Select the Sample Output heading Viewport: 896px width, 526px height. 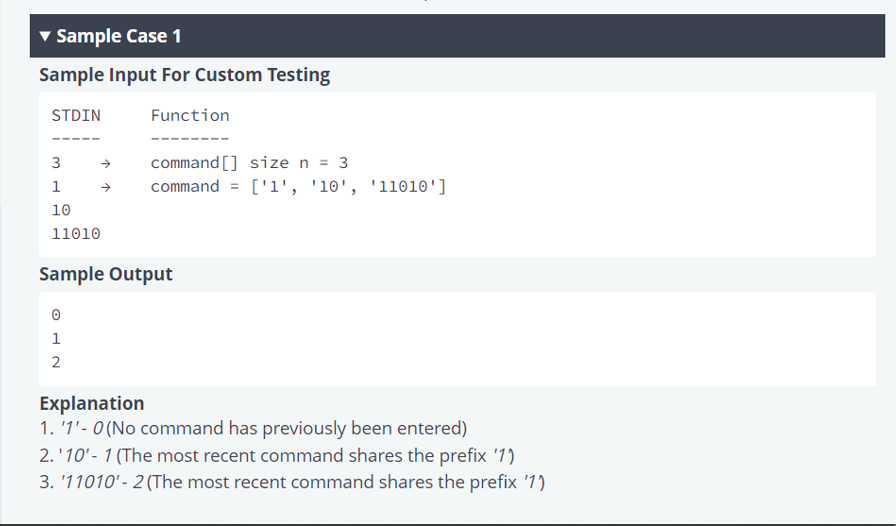(106, 274)
